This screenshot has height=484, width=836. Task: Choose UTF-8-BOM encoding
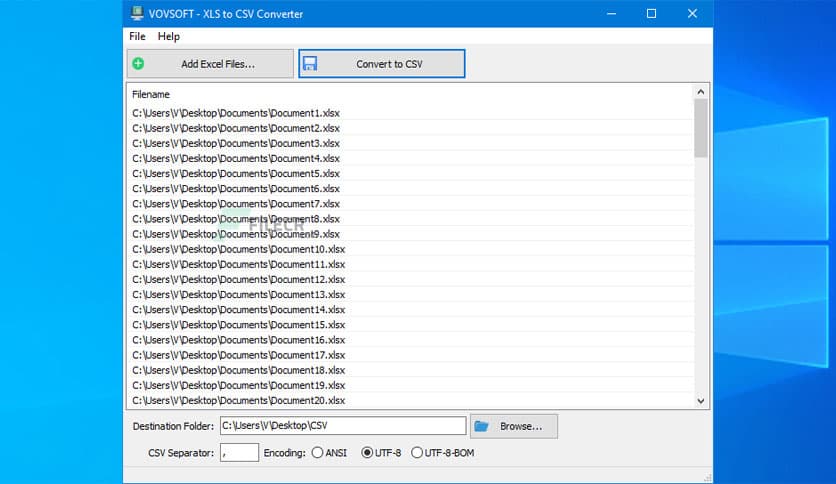(x=443, y=453)
